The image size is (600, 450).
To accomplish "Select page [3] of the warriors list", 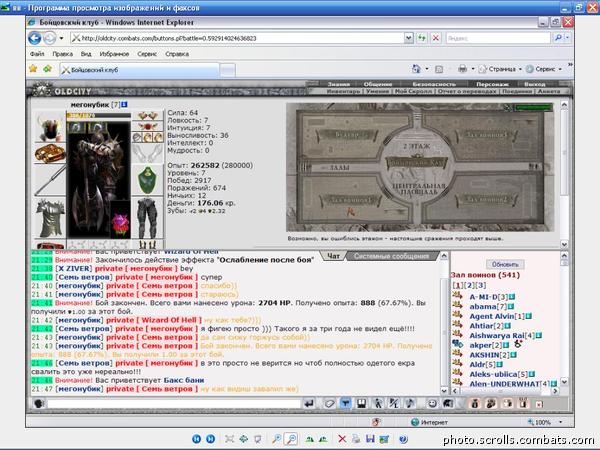I will tap(481, 285).
